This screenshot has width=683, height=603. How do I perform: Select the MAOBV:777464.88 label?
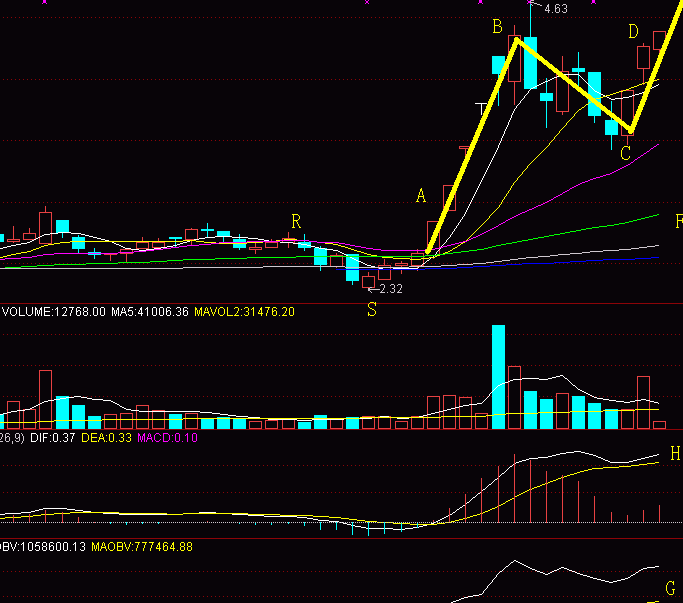[142, 547]
